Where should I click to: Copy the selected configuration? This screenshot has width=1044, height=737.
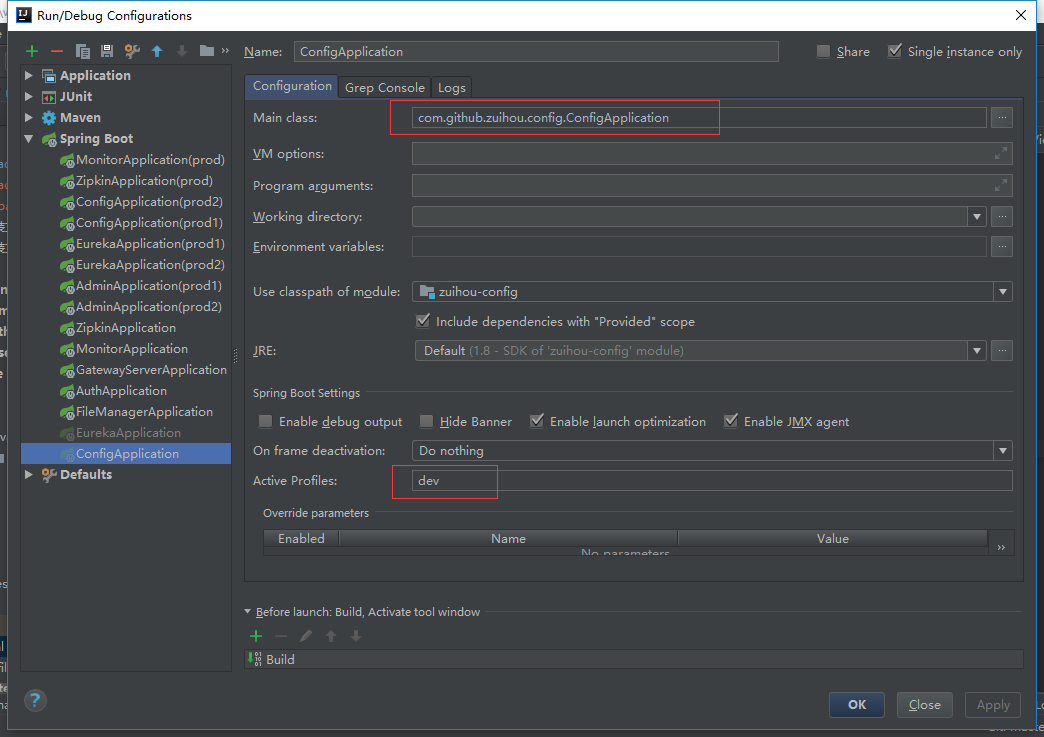pos(83,51)
